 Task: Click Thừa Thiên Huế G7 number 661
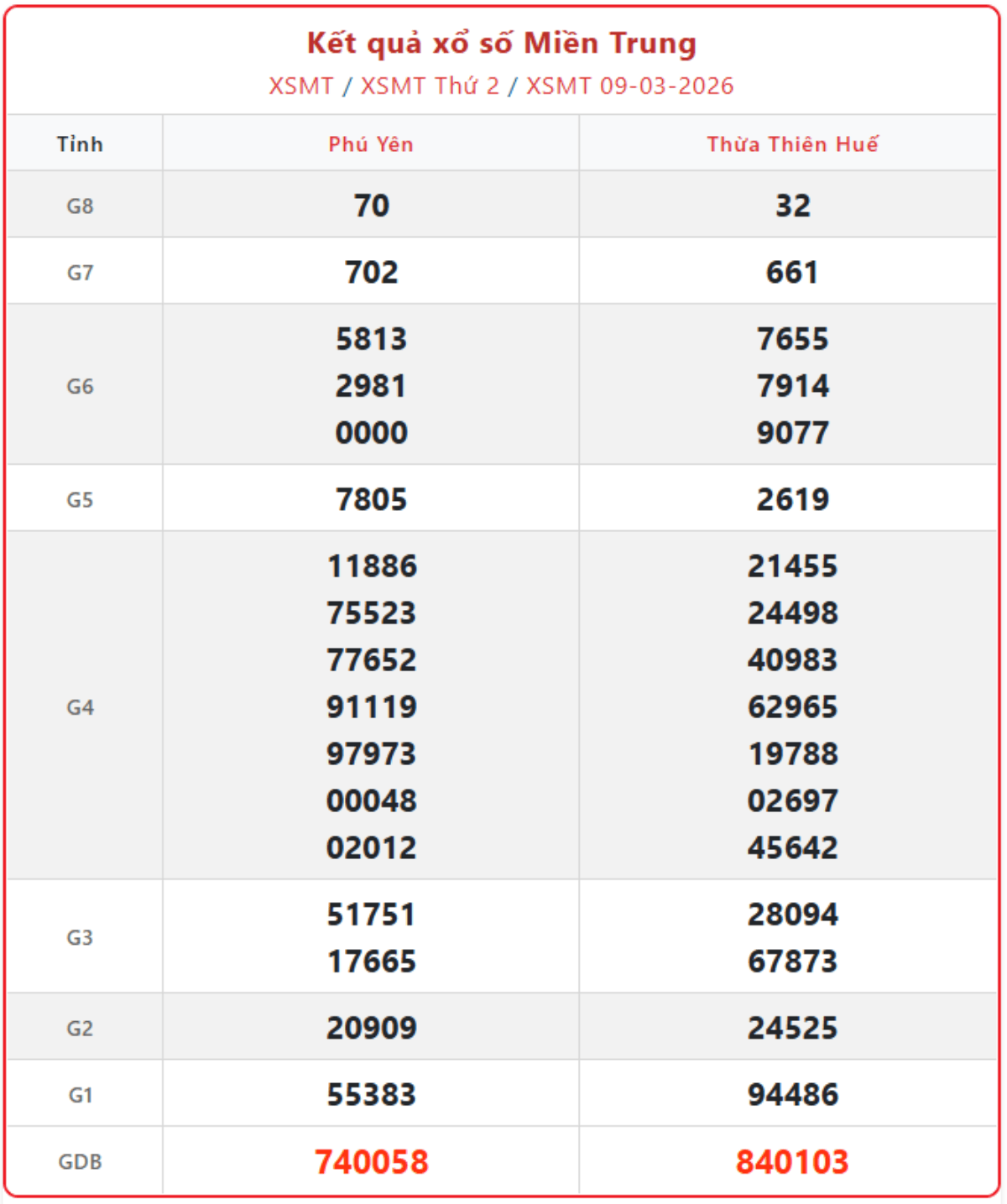(792, 273)
